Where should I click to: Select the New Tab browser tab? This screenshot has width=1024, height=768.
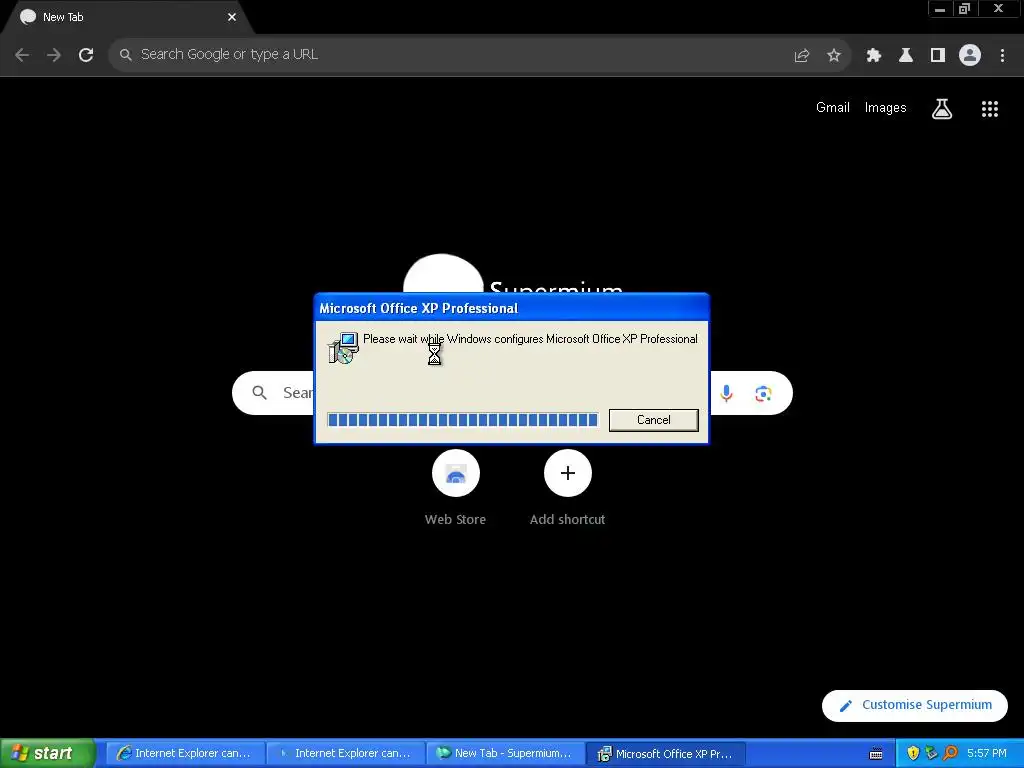[127, 18]
